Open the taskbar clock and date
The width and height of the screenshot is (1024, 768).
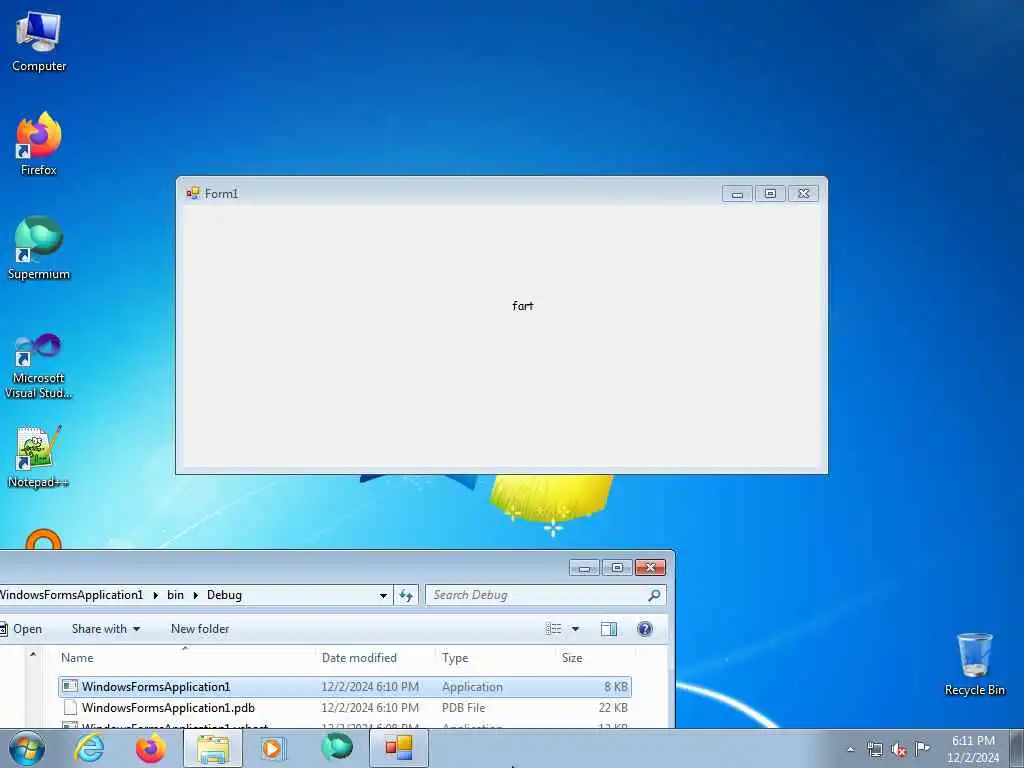973,749
